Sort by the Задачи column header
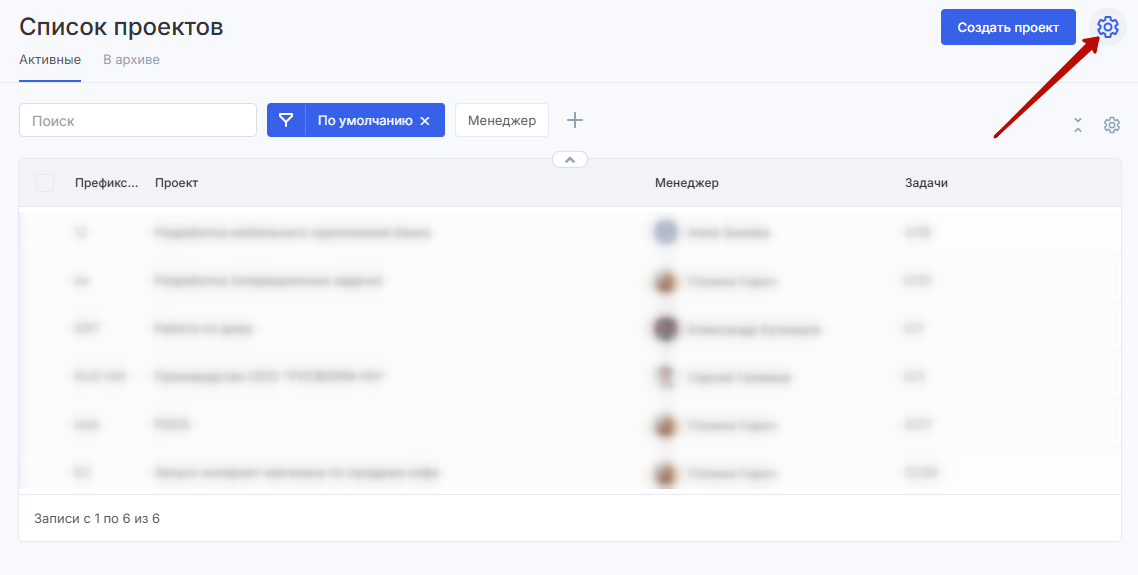Image resolution: width=1138 pixels, height=575 pixels. (x=925, y=183)
